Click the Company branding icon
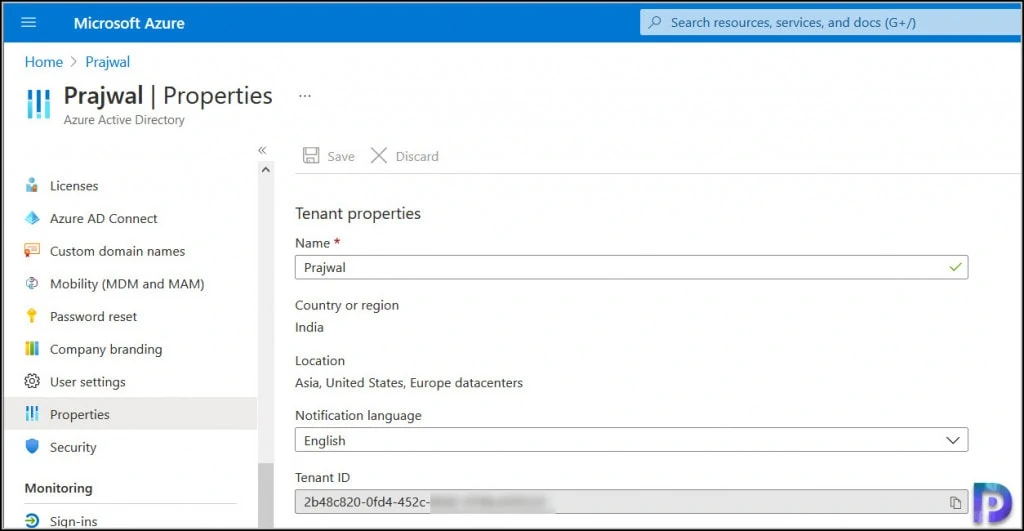1024x531 pixels. (x=31, y=349)
